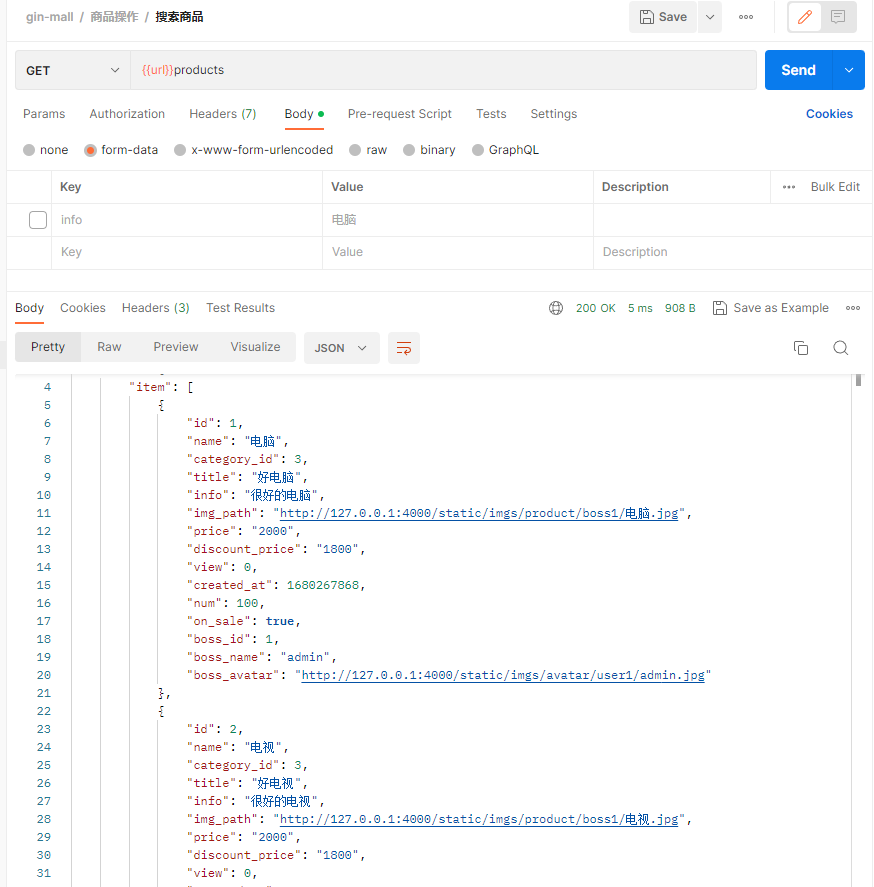
Task: Select x-www-form-urlencoded radio option
Action: click(x=180, y=150)
